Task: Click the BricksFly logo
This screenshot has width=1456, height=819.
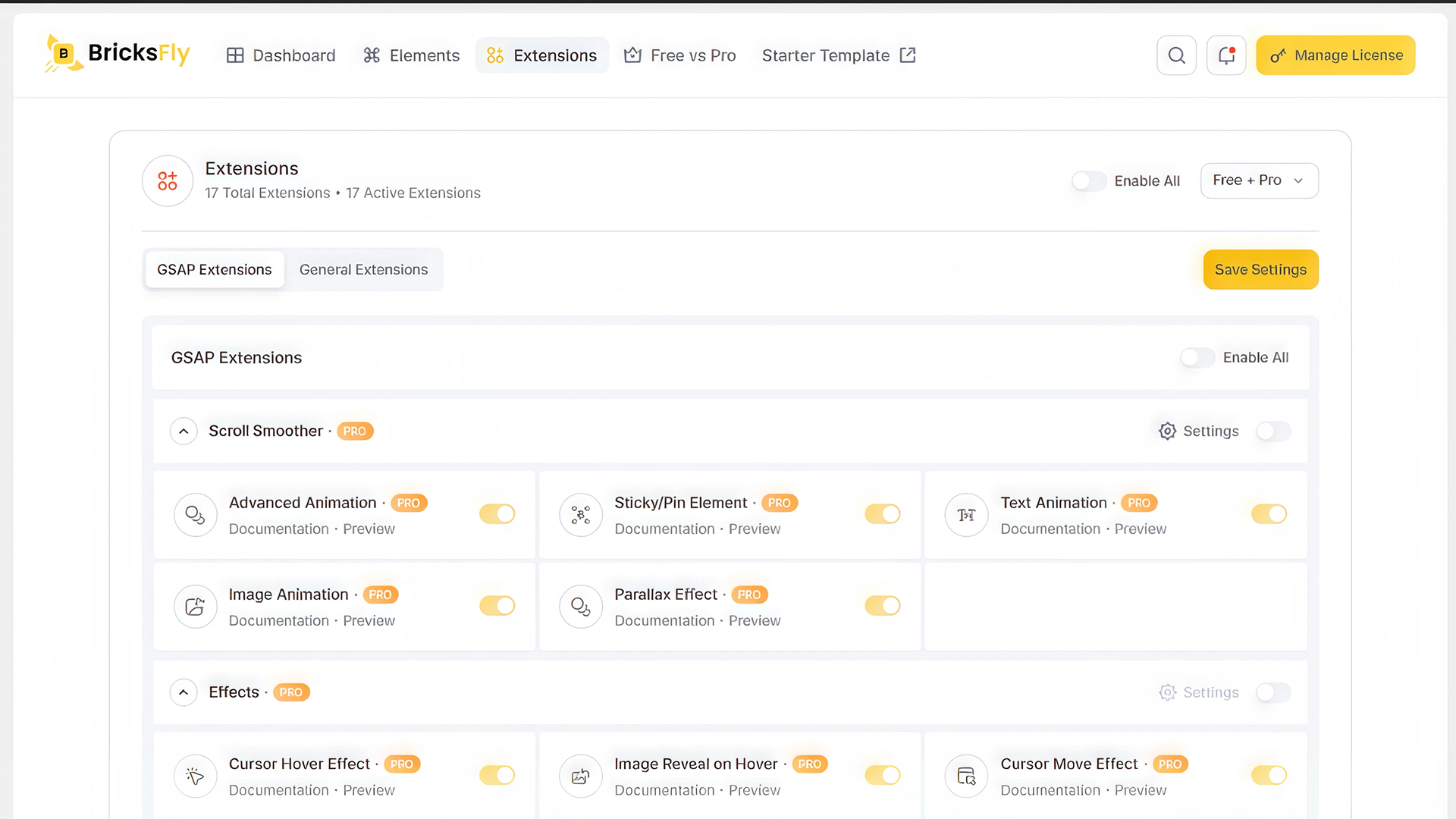Action: click(117, 54)
